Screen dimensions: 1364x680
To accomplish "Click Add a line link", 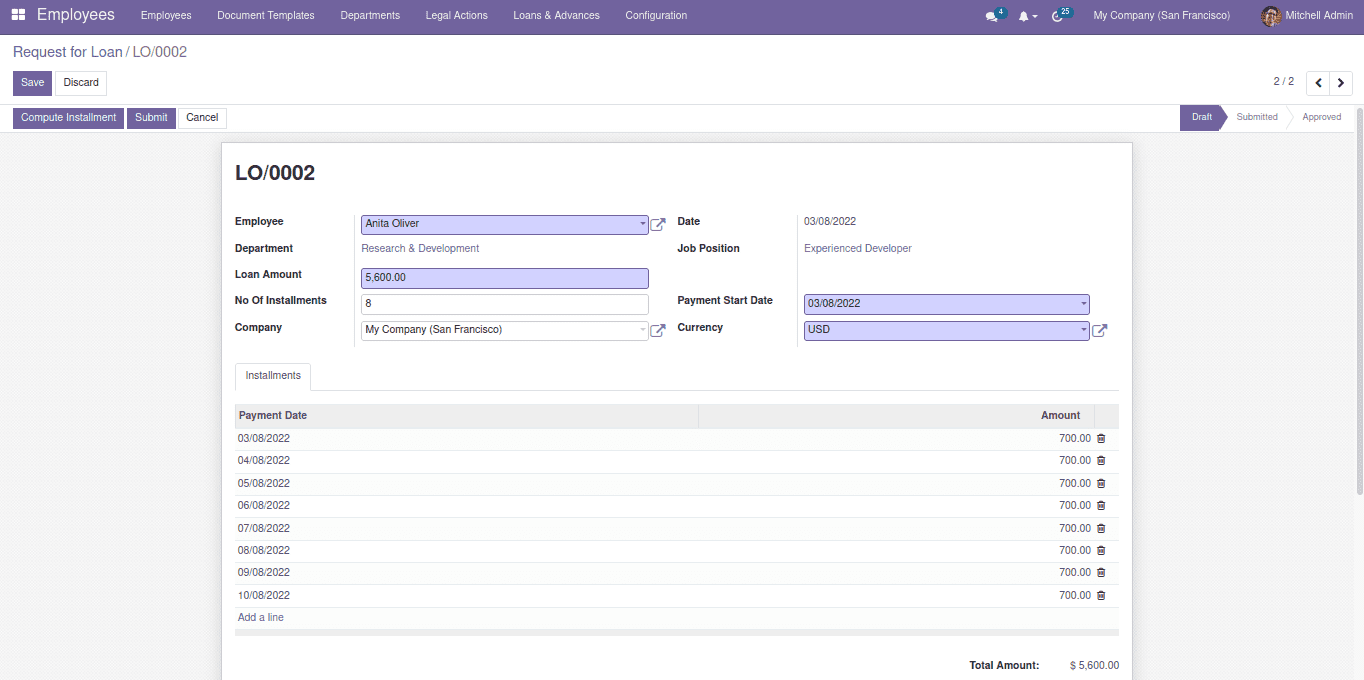I will [x=261, y=618].
